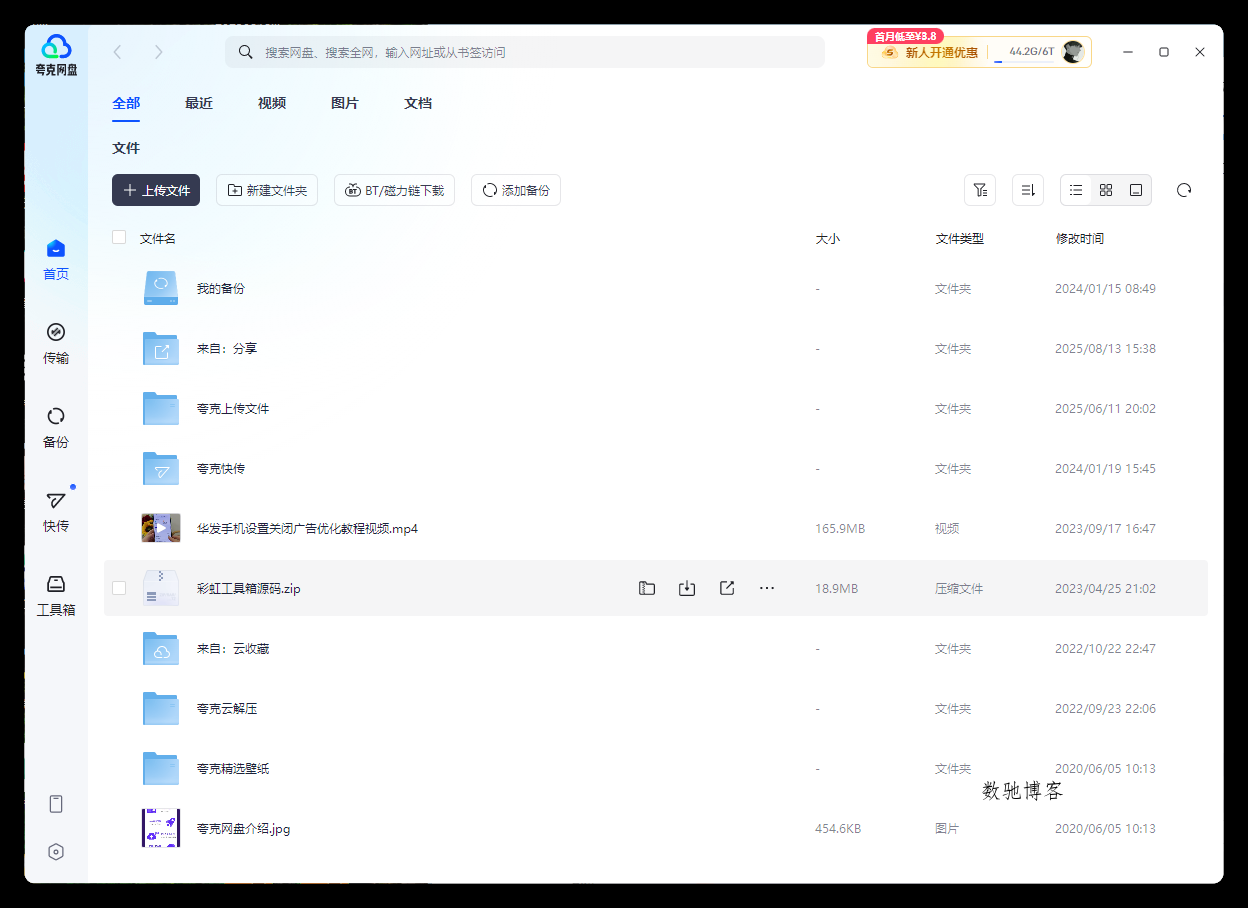
Task: Tick the select-all checkbox next to 文件名
Action: (x=119, y=237)
